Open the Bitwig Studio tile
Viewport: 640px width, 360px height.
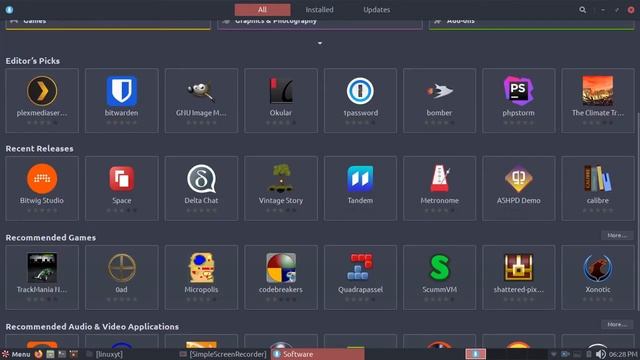coord(42,188)
